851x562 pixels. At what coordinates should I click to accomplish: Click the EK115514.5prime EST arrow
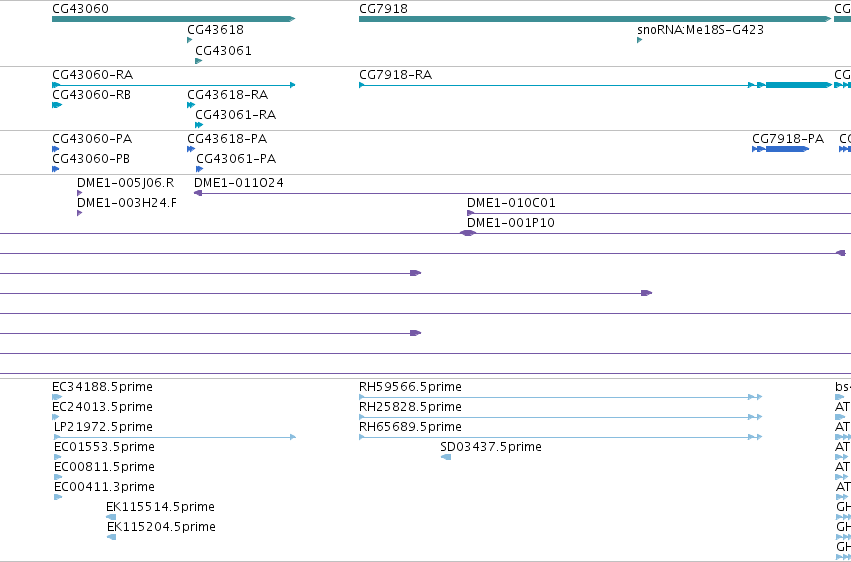111,517
